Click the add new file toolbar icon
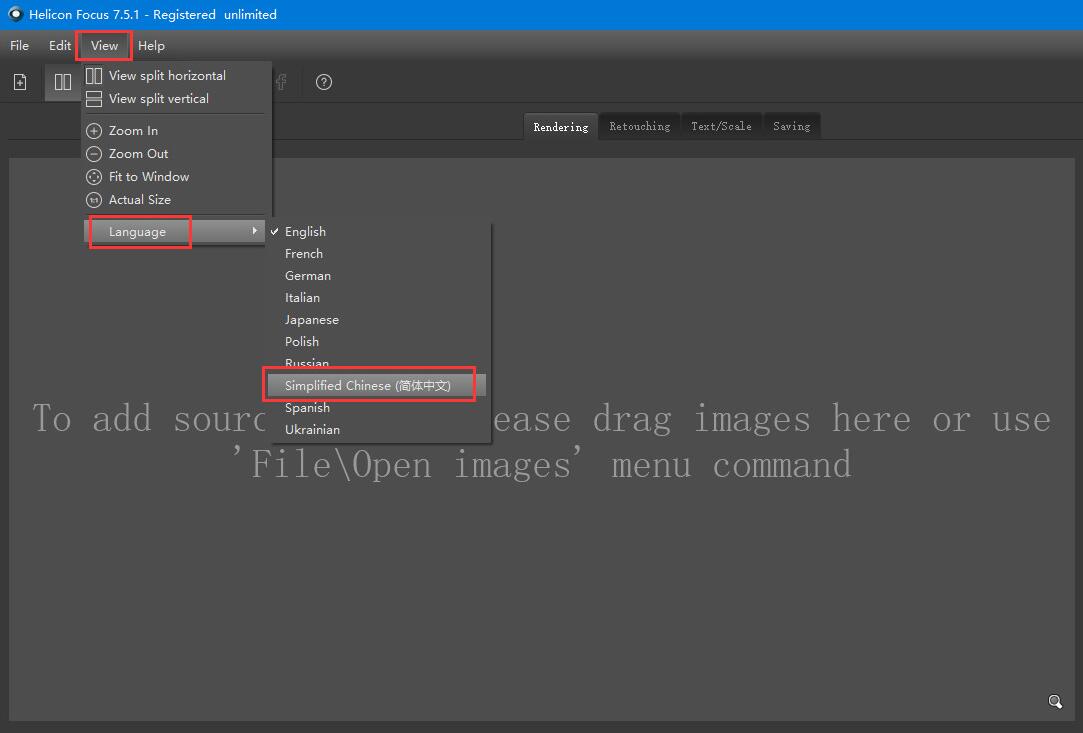The width and height of the screenshot is (1083, 733). (20, 82)
